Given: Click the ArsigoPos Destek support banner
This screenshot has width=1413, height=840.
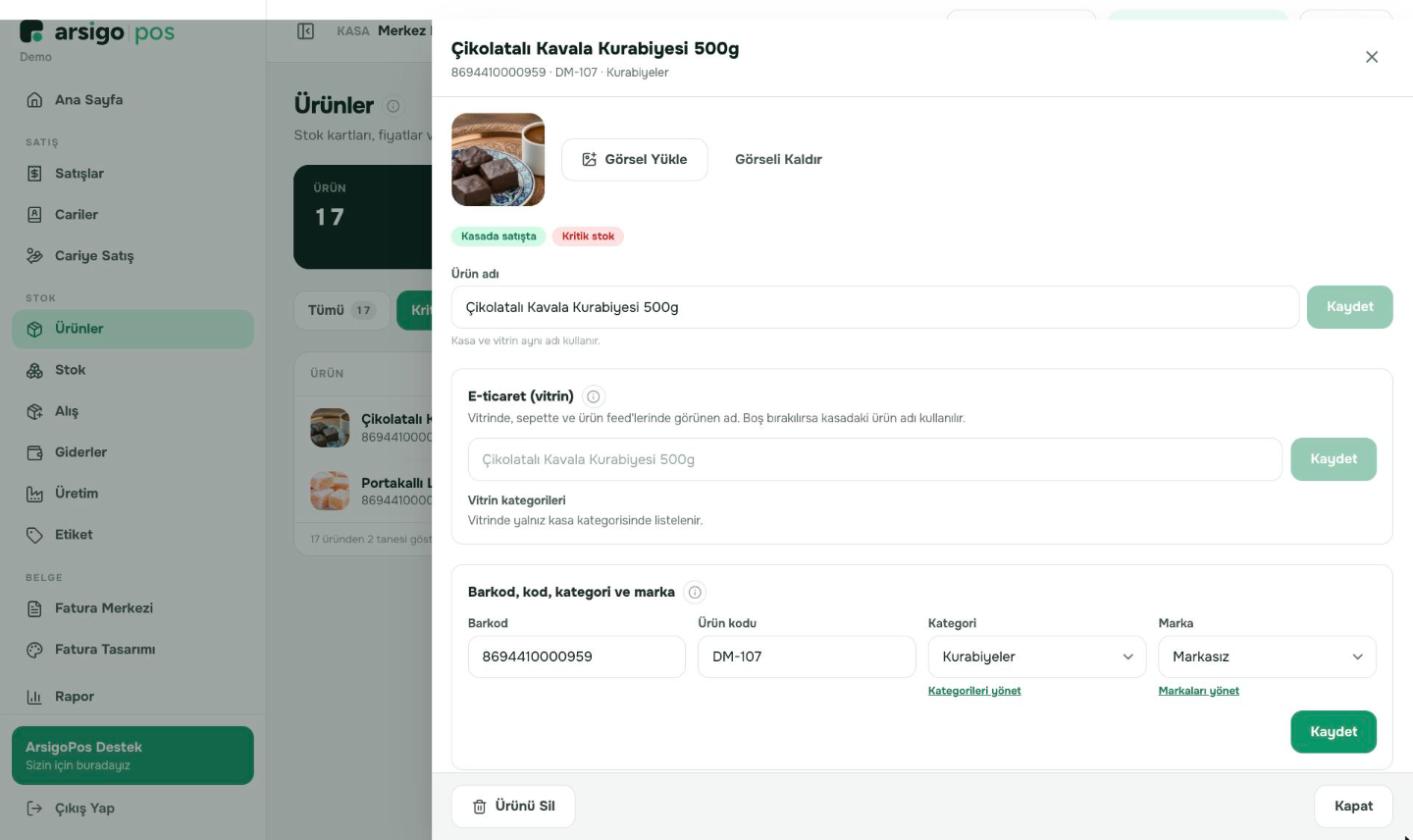Looking at the screenshot, I should click(x=133, y=755).
